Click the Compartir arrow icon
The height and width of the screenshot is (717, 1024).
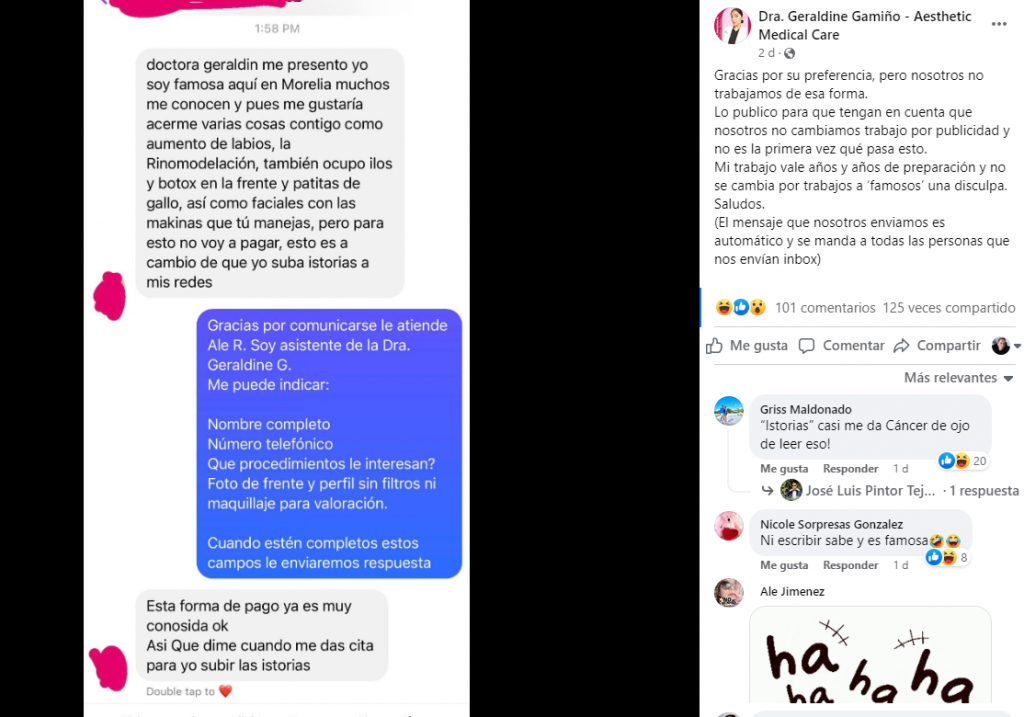901,345
